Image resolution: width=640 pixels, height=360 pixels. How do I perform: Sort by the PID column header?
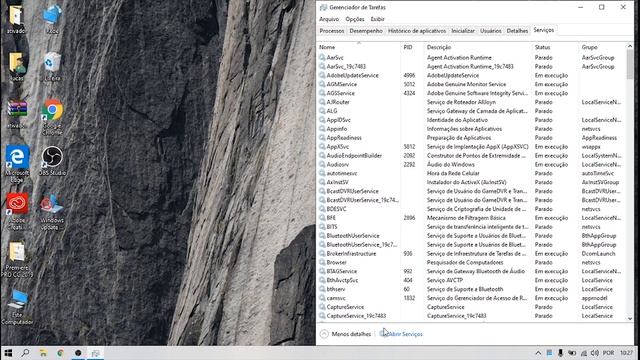412,47
